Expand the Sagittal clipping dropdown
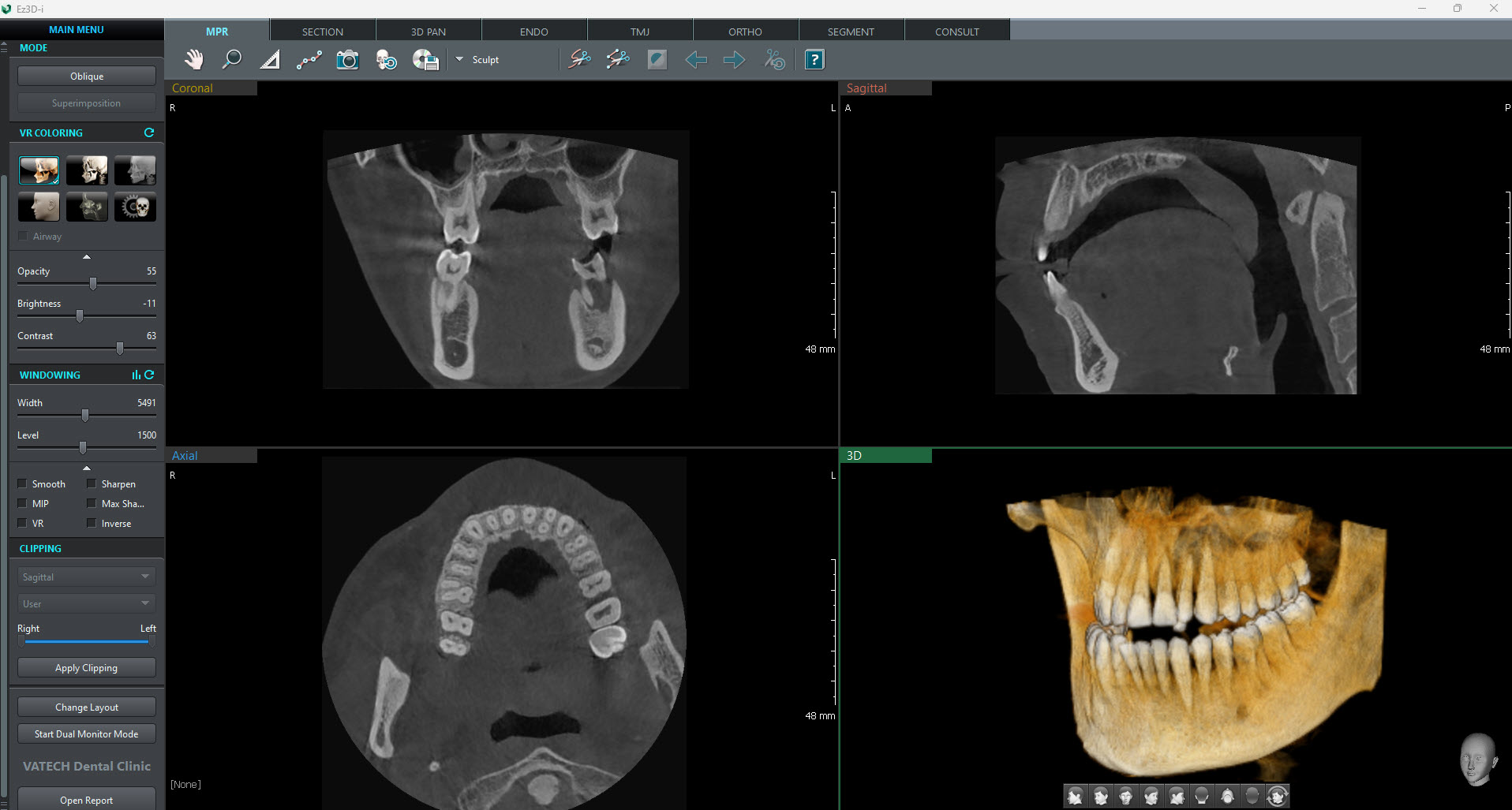The height and width of the screenshot is (810, 1512). pos(86,577)
